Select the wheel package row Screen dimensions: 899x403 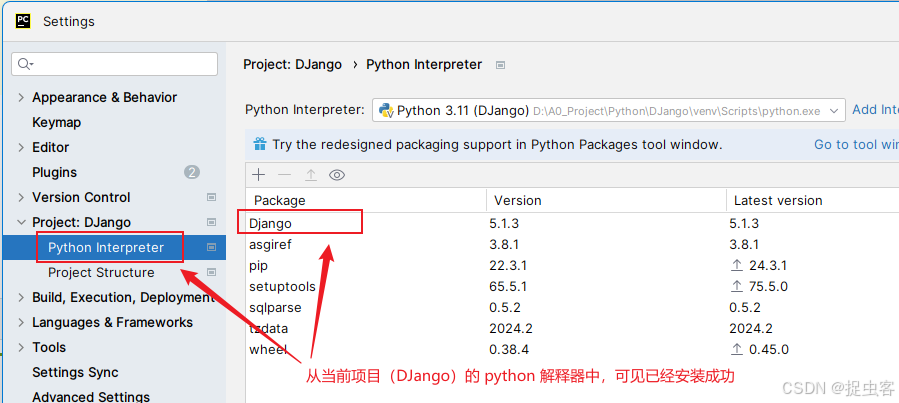click(x=573, y=349)
